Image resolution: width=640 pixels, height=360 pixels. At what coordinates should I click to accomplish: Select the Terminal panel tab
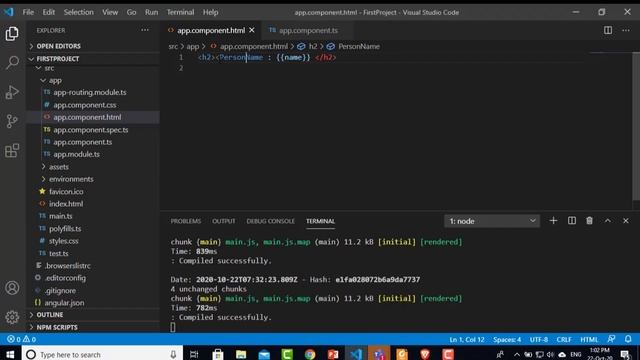(x=320, y=221)
